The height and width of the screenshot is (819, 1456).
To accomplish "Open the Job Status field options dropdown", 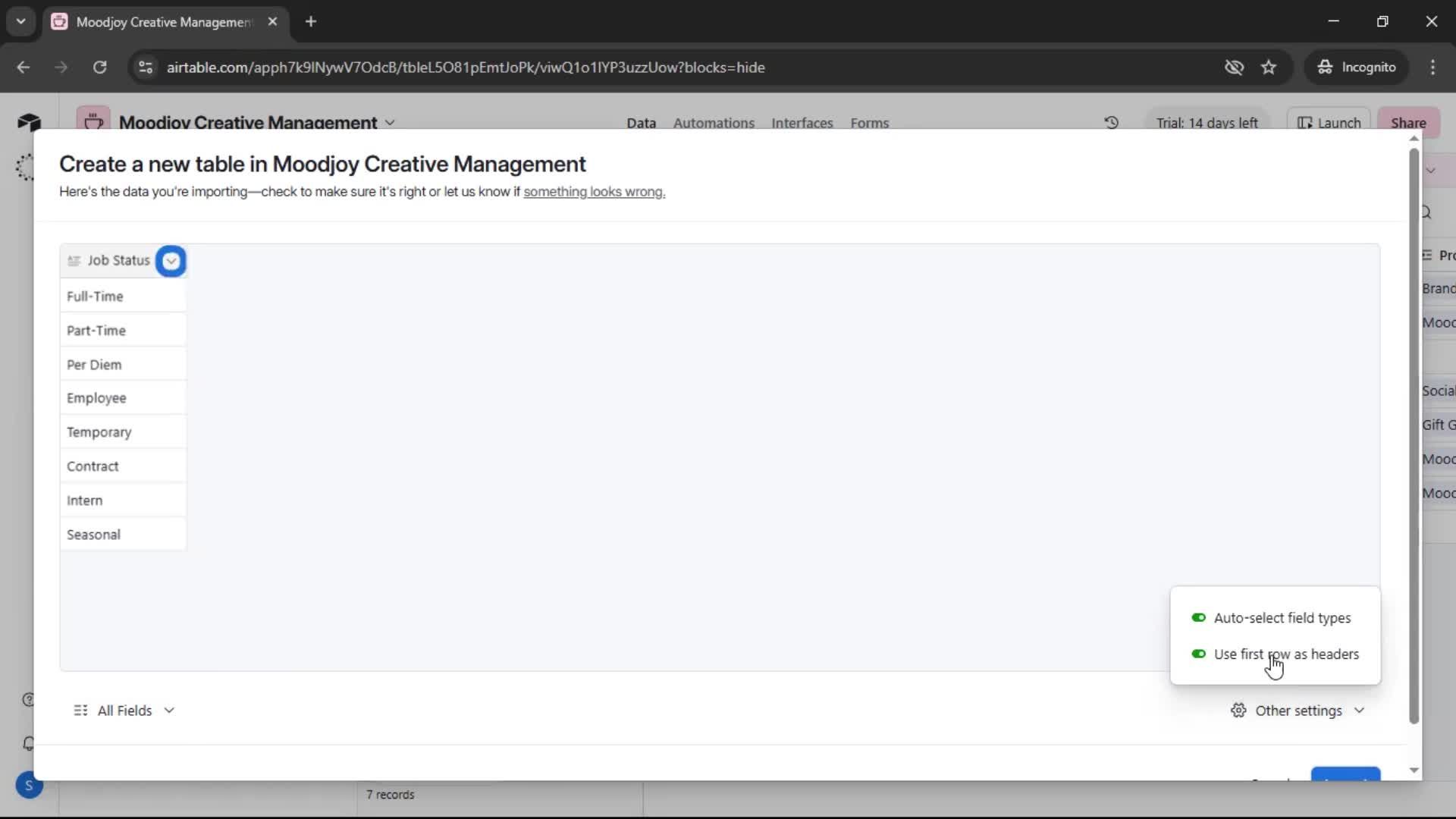I will click(x=171, y=261).
